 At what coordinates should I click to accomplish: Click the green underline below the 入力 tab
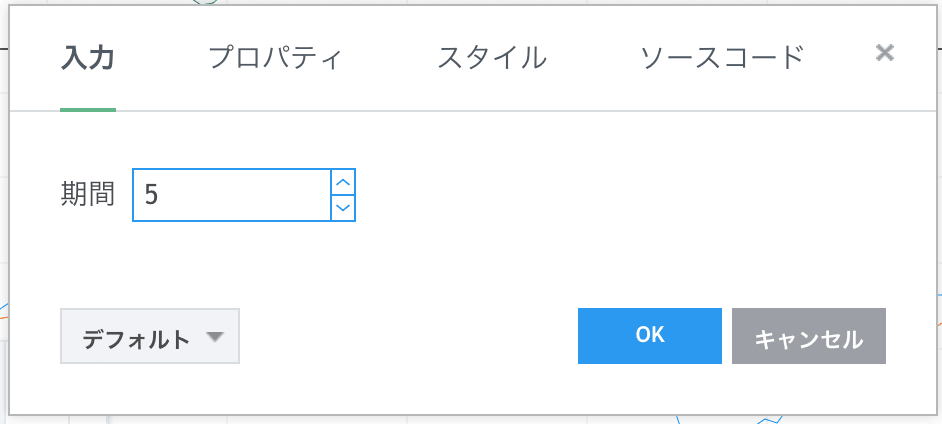pyautogui.click(x=88, y=108)
